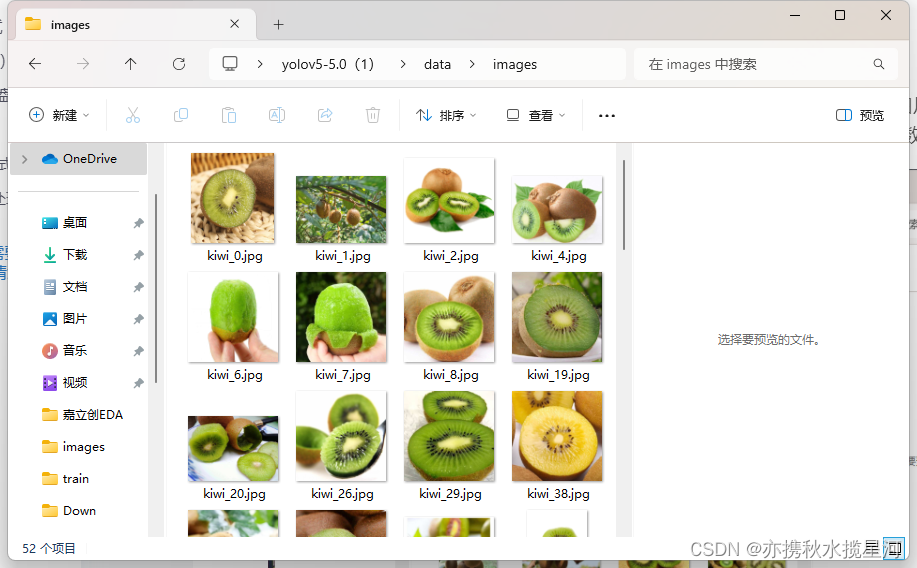Click pin icon beside 下载

coord(138,255)
